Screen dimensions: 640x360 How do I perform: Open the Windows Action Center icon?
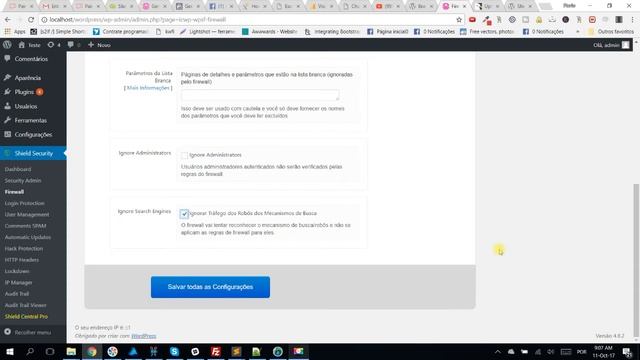(x=628, y=351)
